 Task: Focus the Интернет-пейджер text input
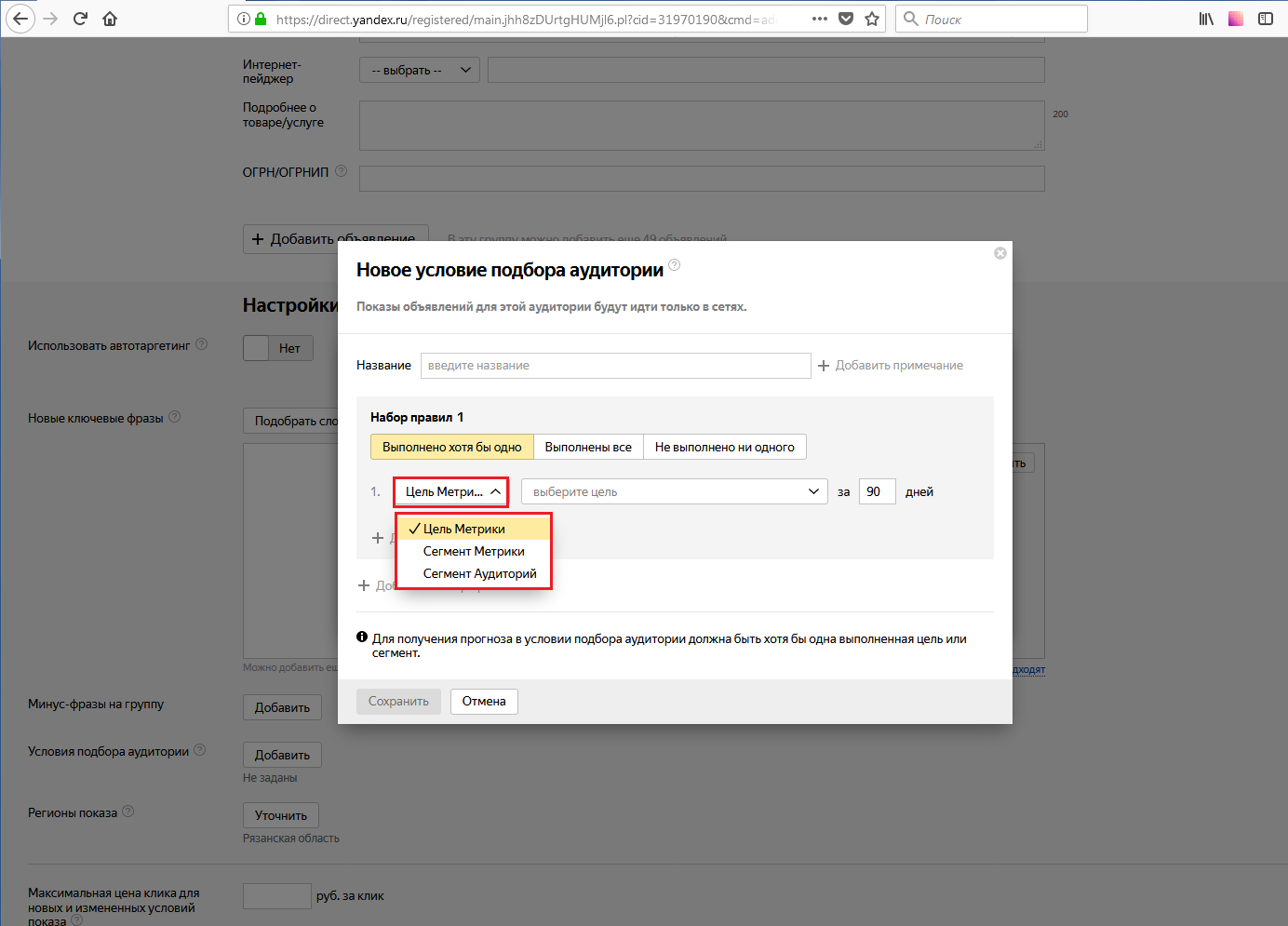tap(766, 70)
